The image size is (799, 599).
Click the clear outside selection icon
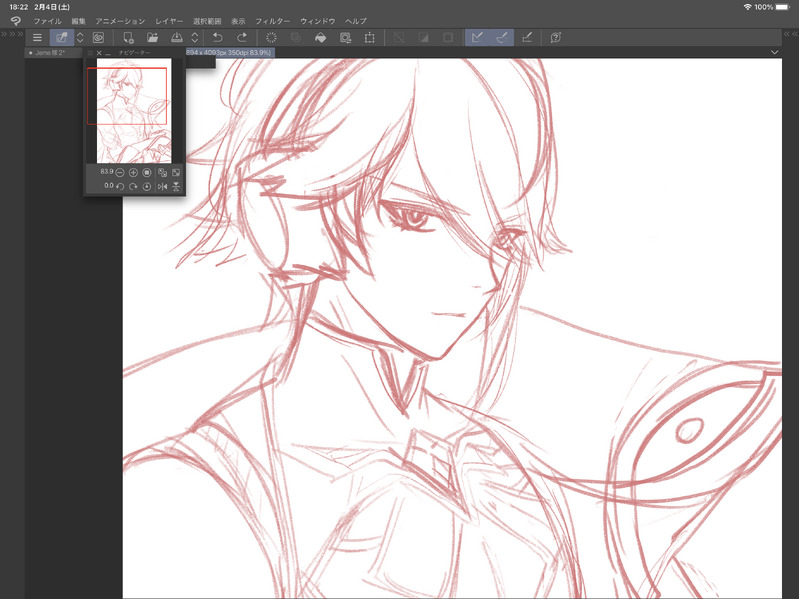click(x=296, y=37)
